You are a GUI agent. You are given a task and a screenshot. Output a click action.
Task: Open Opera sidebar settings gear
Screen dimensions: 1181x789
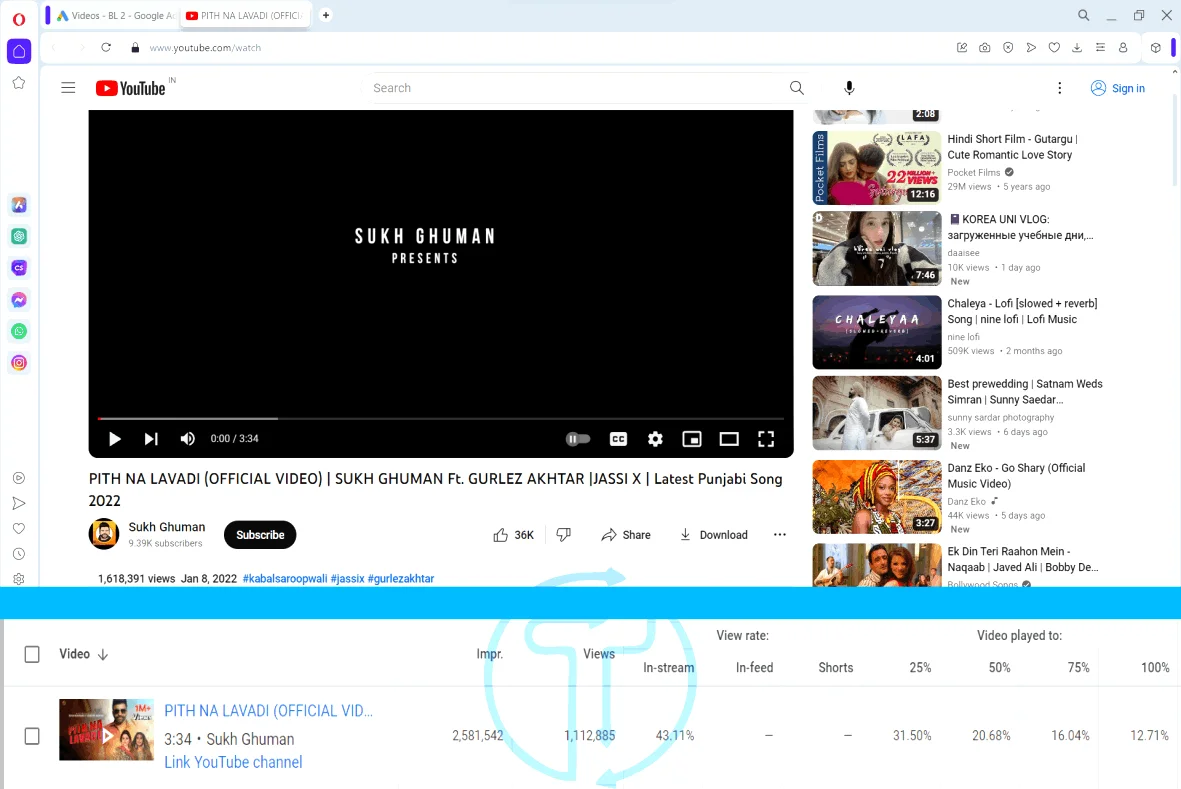(19, 579)
